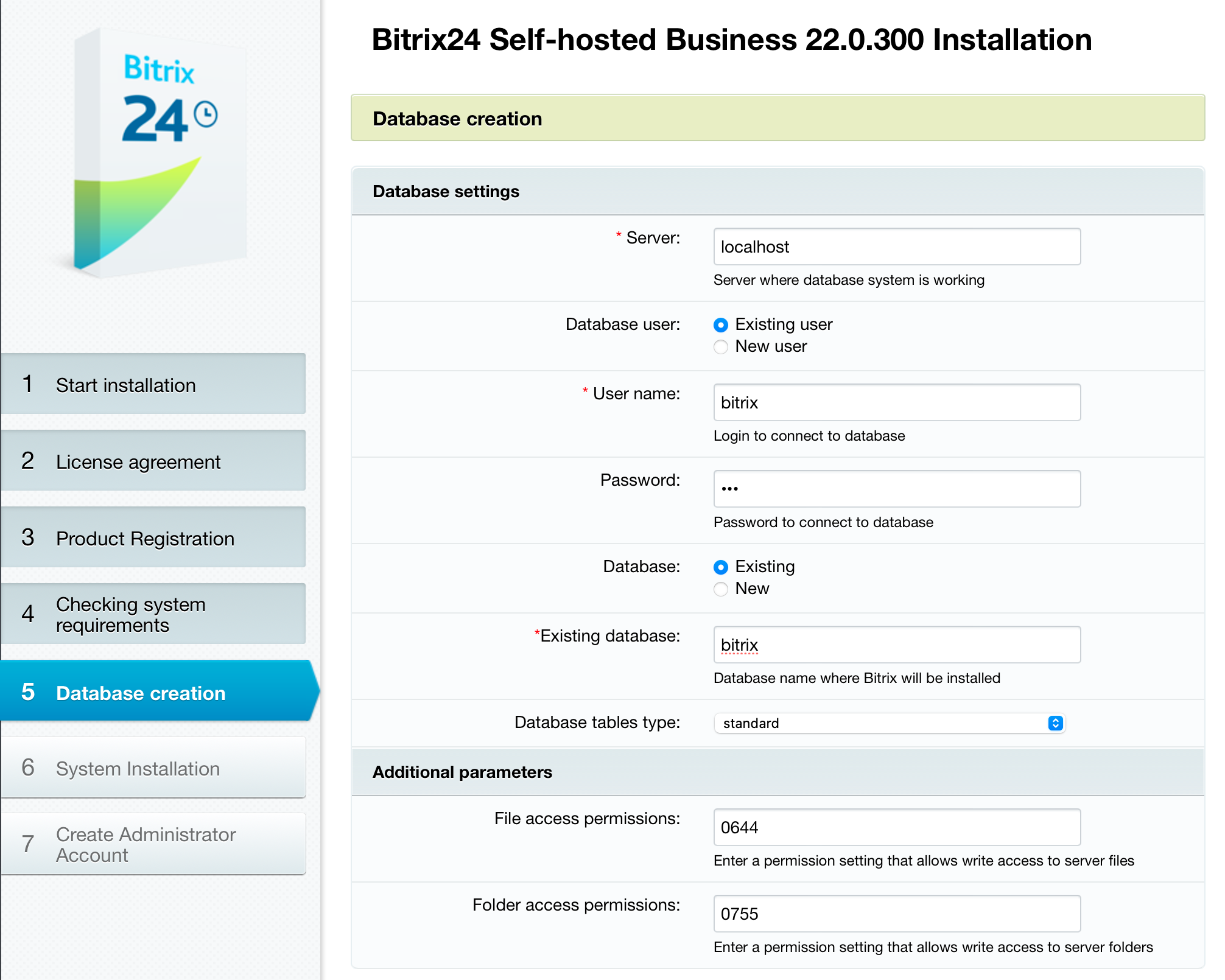Click Create Administrator Account step
This screenshot has height=980, width=1225.
153,844
